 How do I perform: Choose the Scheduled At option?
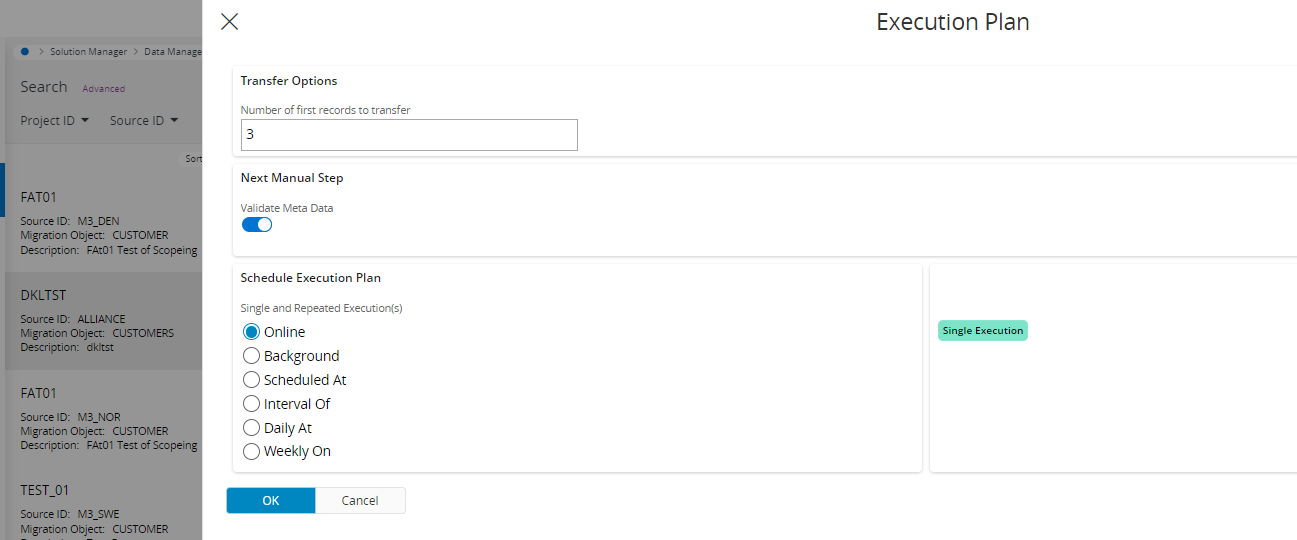[252, 380]
